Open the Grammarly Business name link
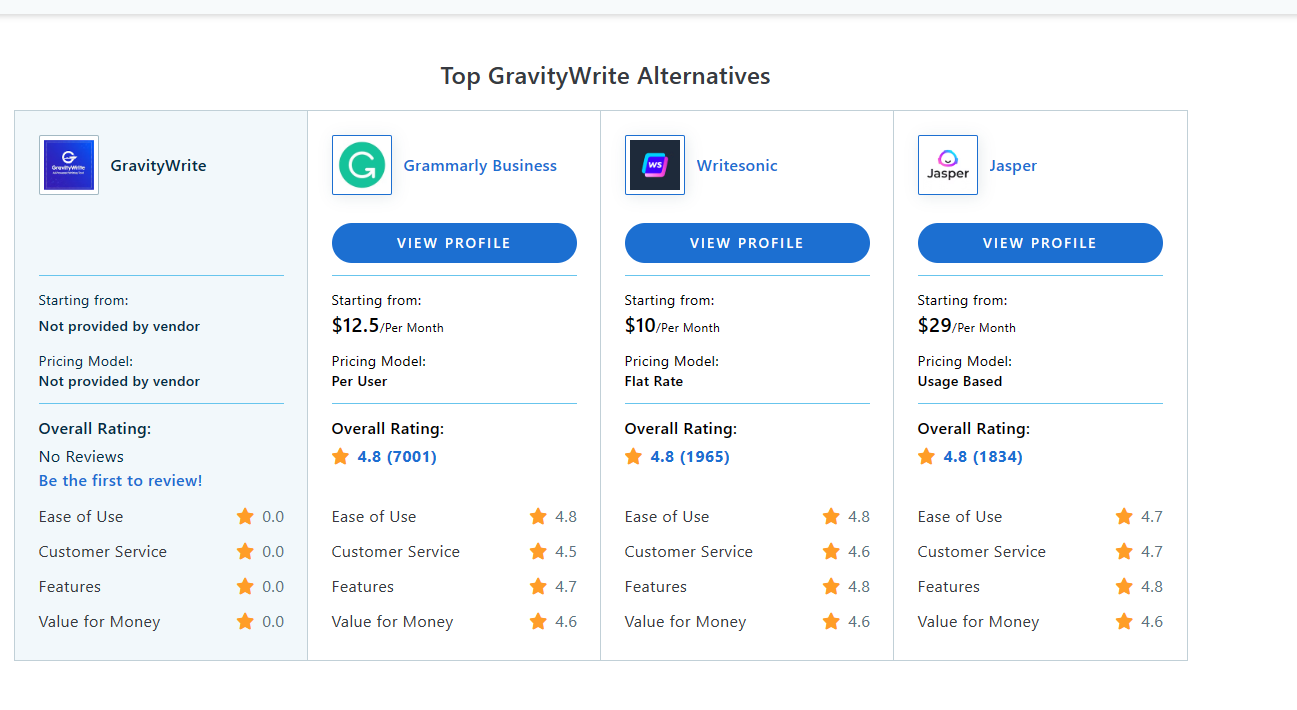The image size is (1297, 710). [480, 166]
